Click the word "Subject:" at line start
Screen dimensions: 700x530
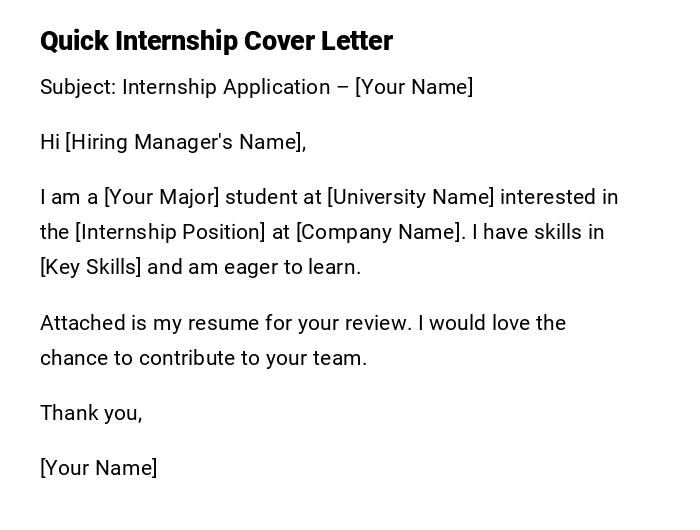coord(78,87)
